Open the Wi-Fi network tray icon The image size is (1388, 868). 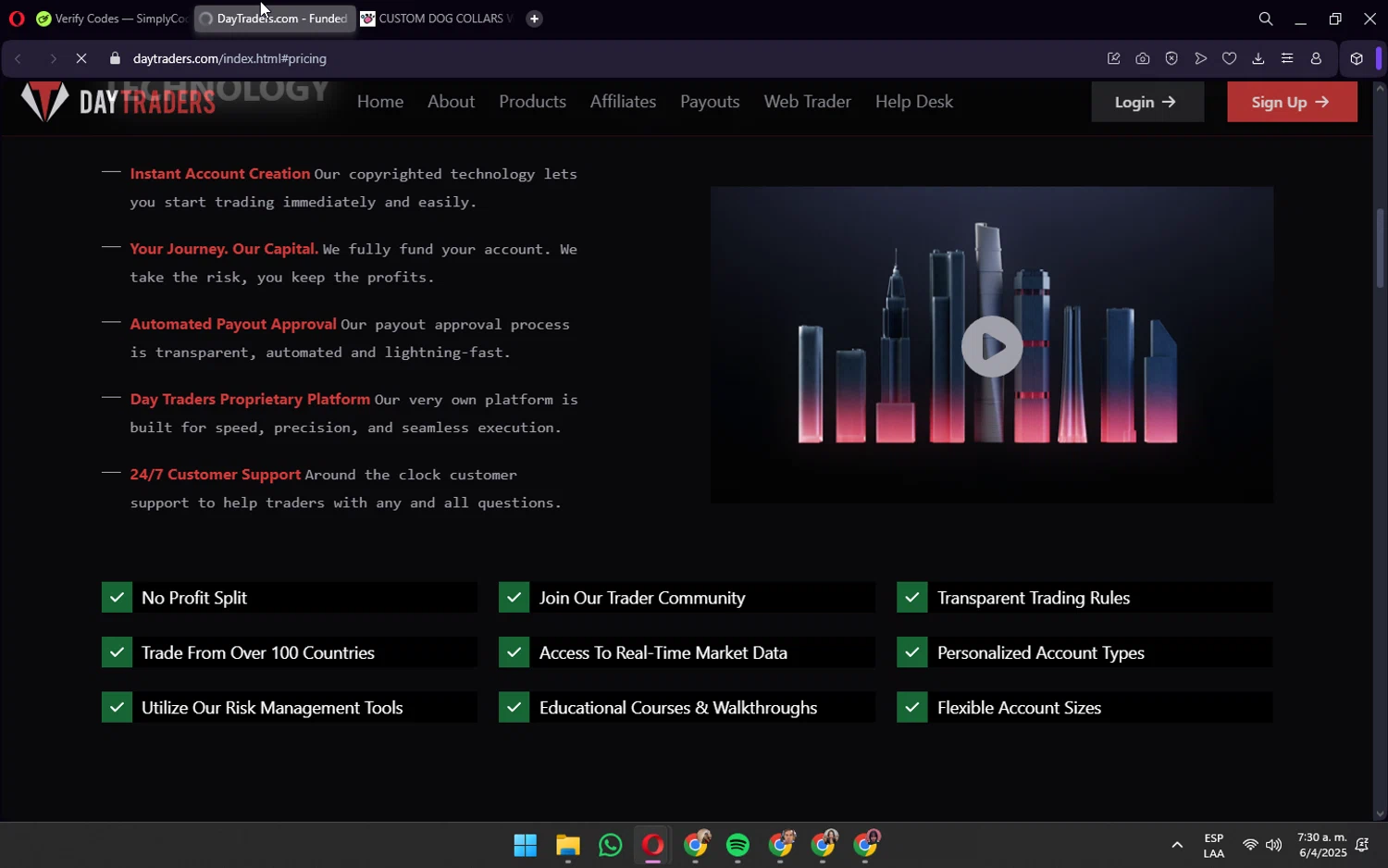[1249, 845]
